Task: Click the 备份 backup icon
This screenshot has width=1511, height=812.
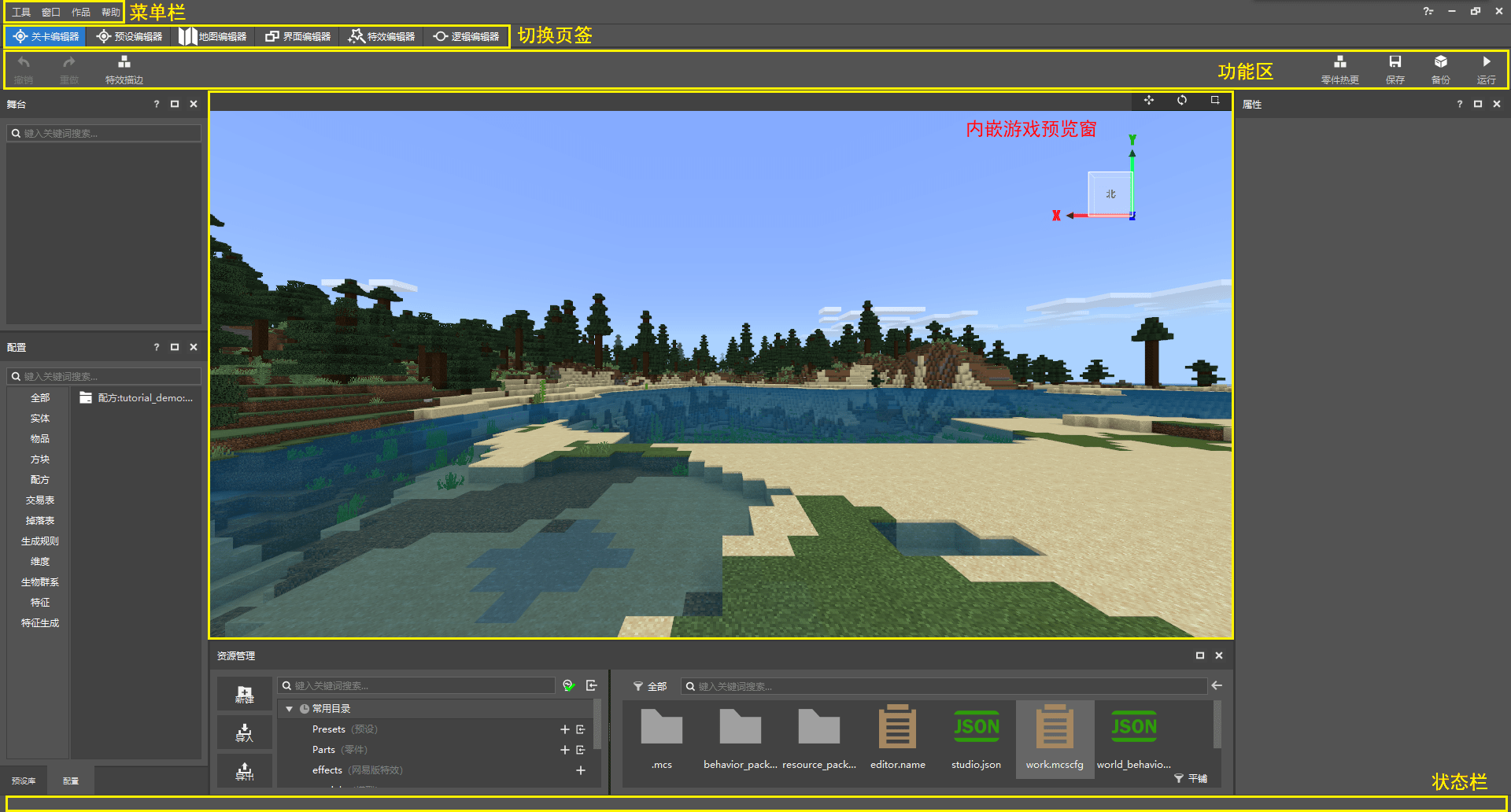Action: [1441, 62]
